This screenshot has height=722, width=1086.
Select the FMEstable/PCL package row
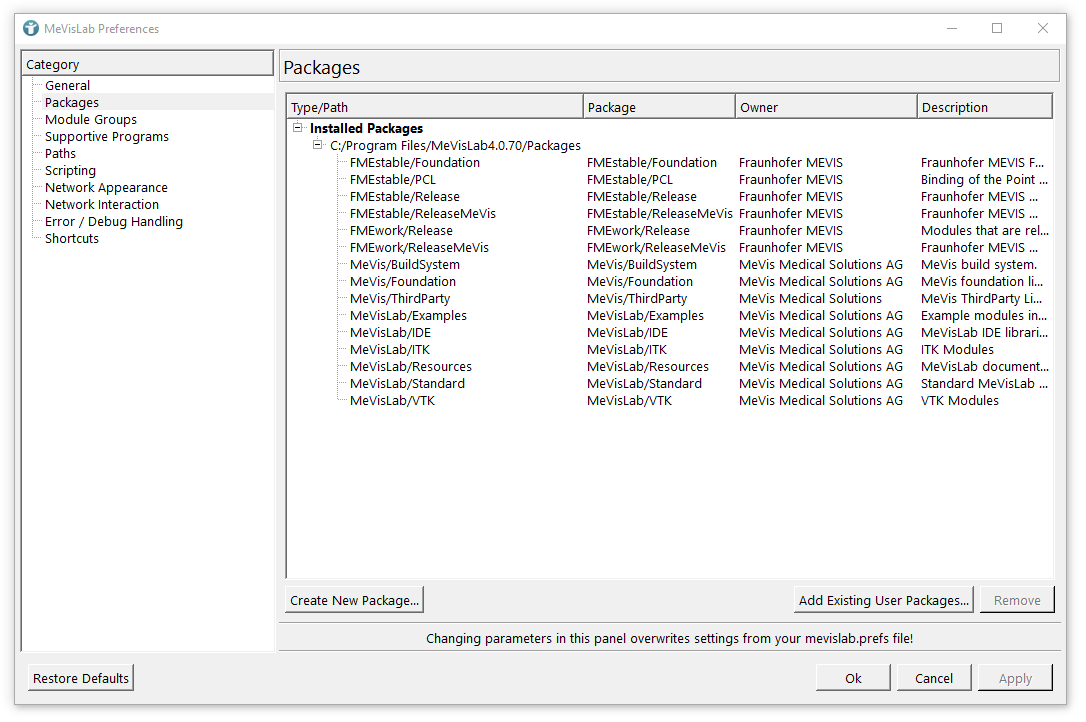393,180
